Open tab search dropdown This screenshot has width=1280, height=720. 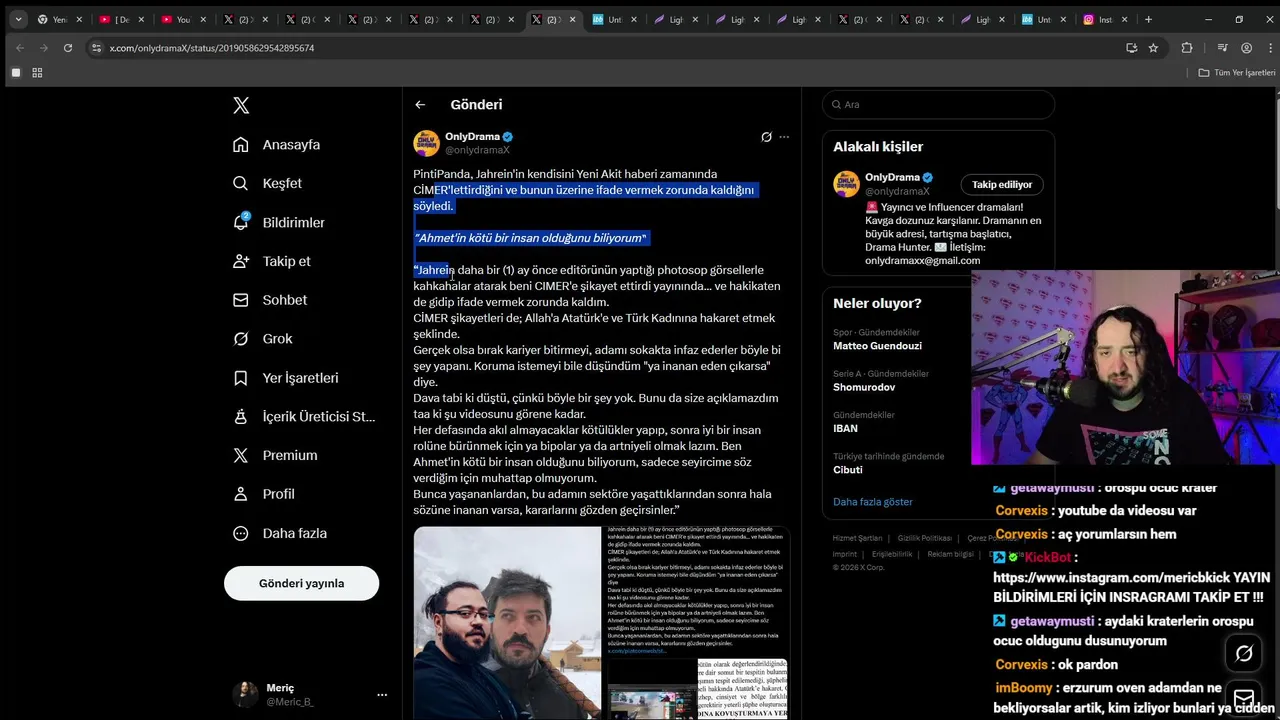point(18,19)
